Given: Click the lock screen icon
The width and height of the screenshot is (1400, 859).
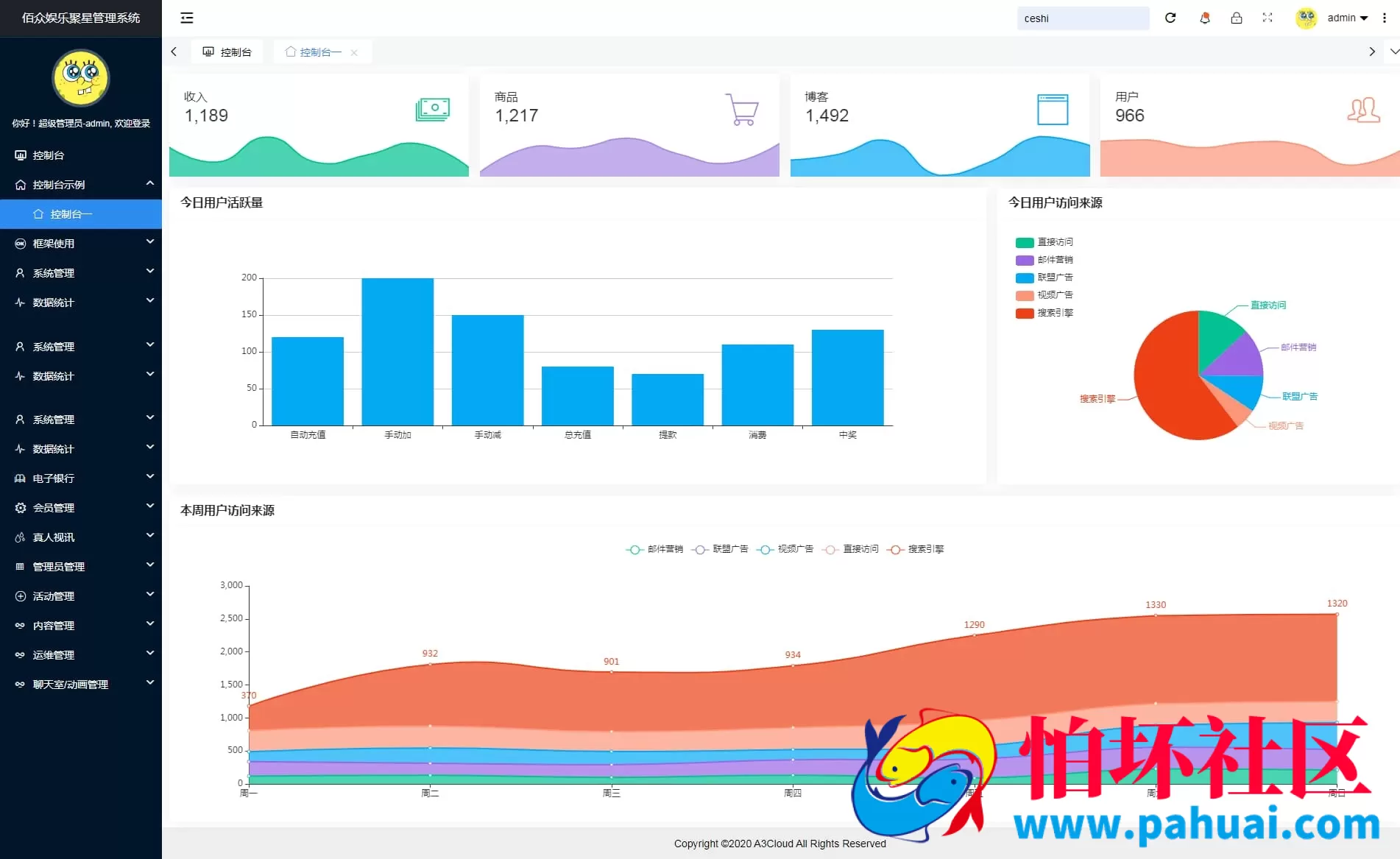Looking at the screenshot, I should pos(1237,18).
